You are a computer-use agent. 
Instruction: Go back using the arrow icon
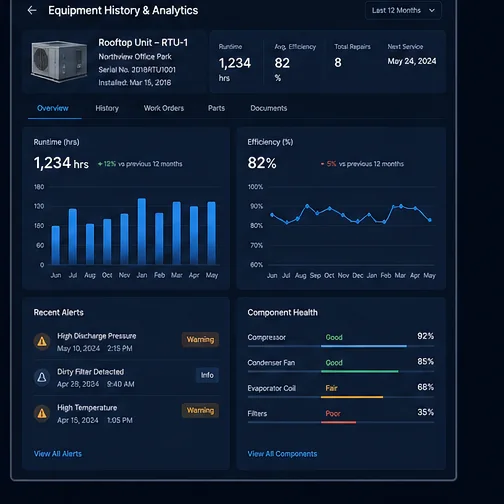(32, 10)
